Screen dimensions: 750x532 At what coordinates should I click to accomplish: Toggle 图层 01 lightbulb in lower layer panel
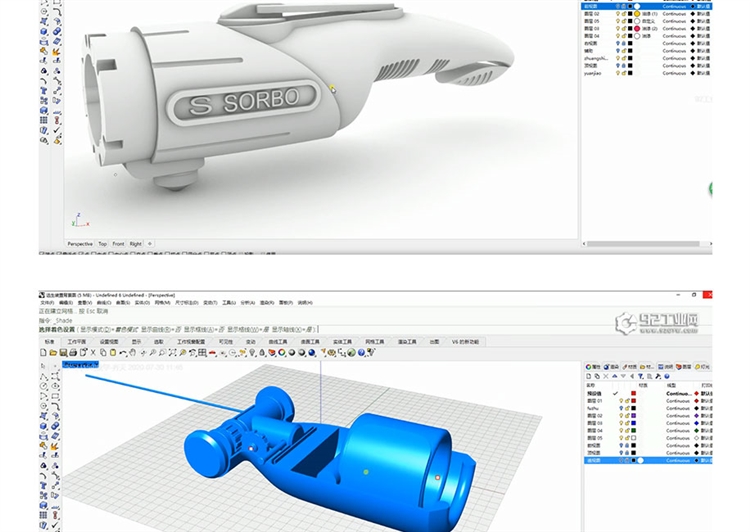pos(621,401)
